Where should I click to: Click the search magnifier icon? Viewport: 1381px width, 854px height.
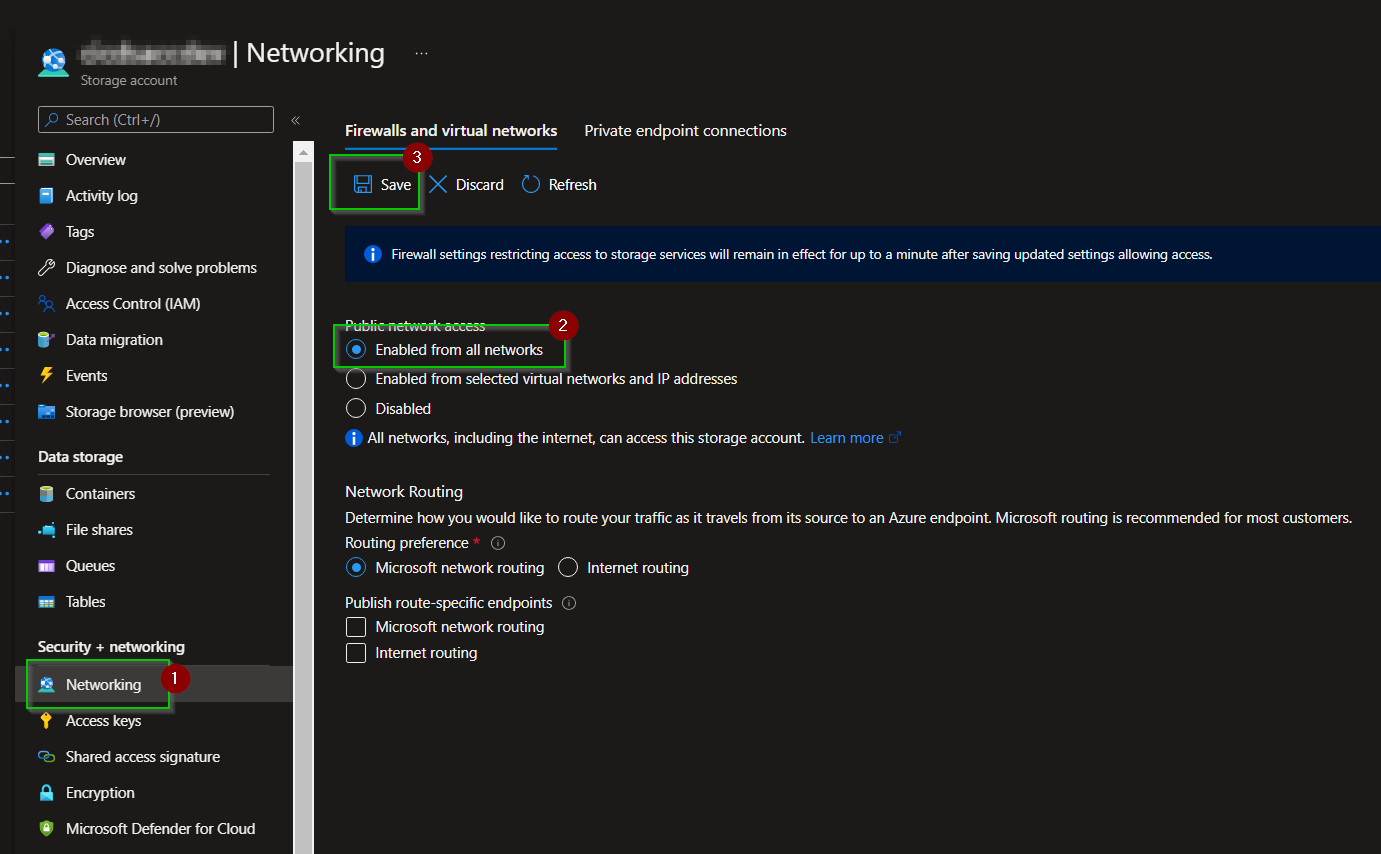[x=52, y=120]
